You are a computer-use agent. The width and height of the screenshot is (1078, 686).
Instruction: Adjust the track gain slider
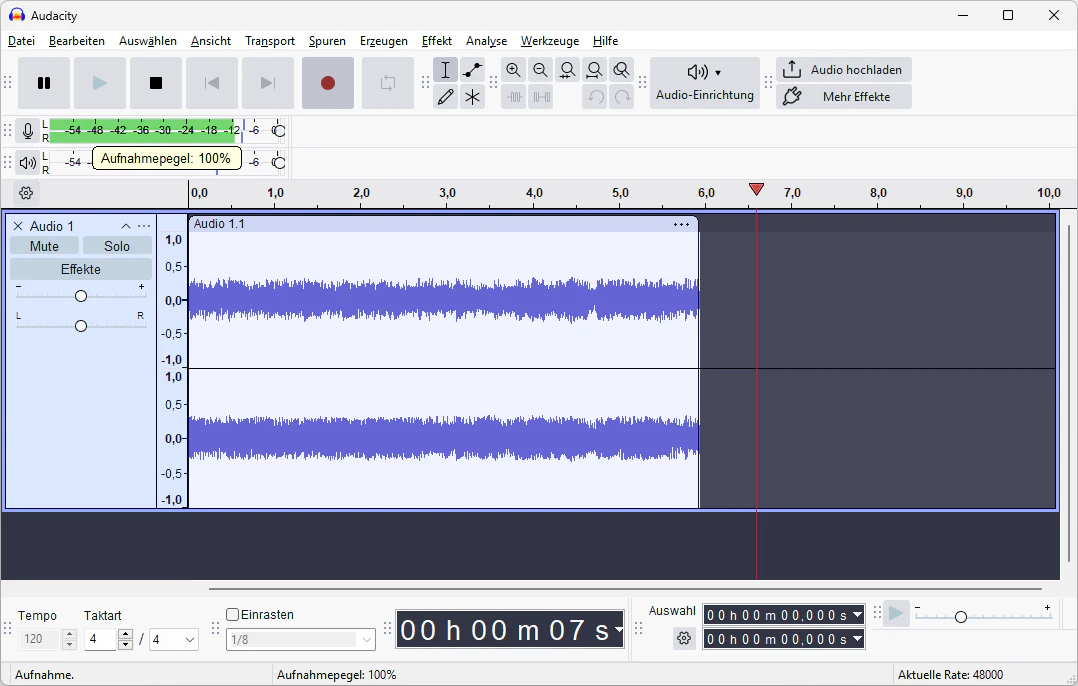pos(80,296)
